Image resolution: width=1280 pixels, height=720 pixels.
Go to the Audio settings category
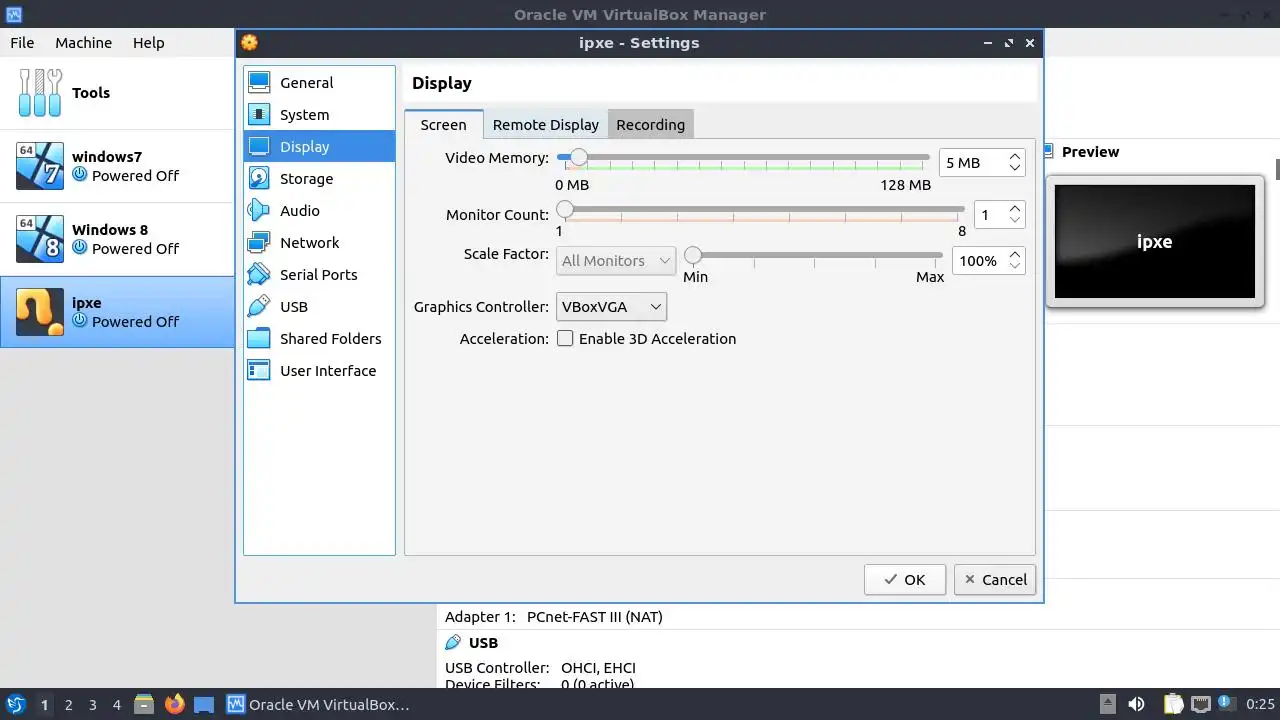(x=319, y=211)
